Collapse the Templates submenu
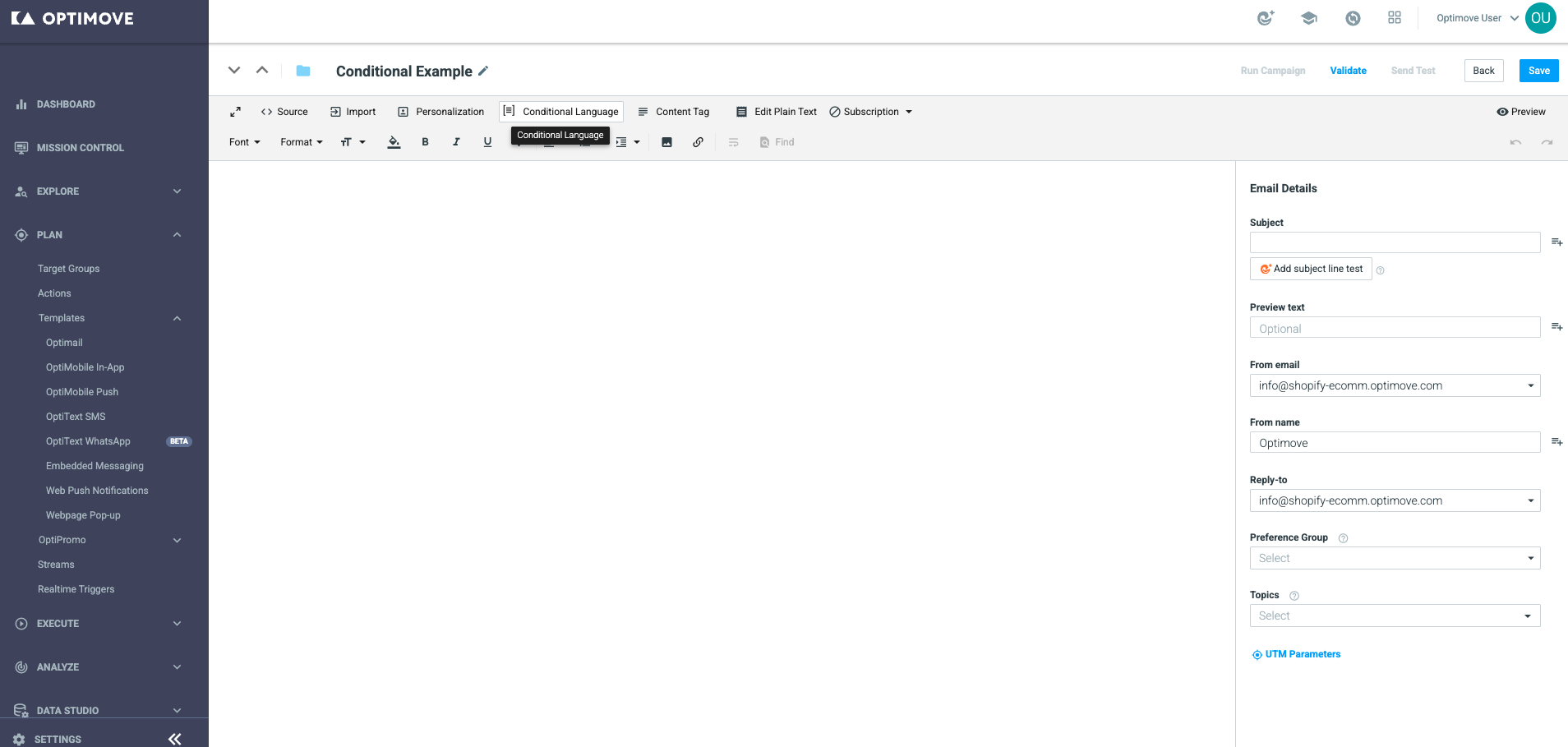Viewport: 1568px width, 747px height. coord(177,318)
